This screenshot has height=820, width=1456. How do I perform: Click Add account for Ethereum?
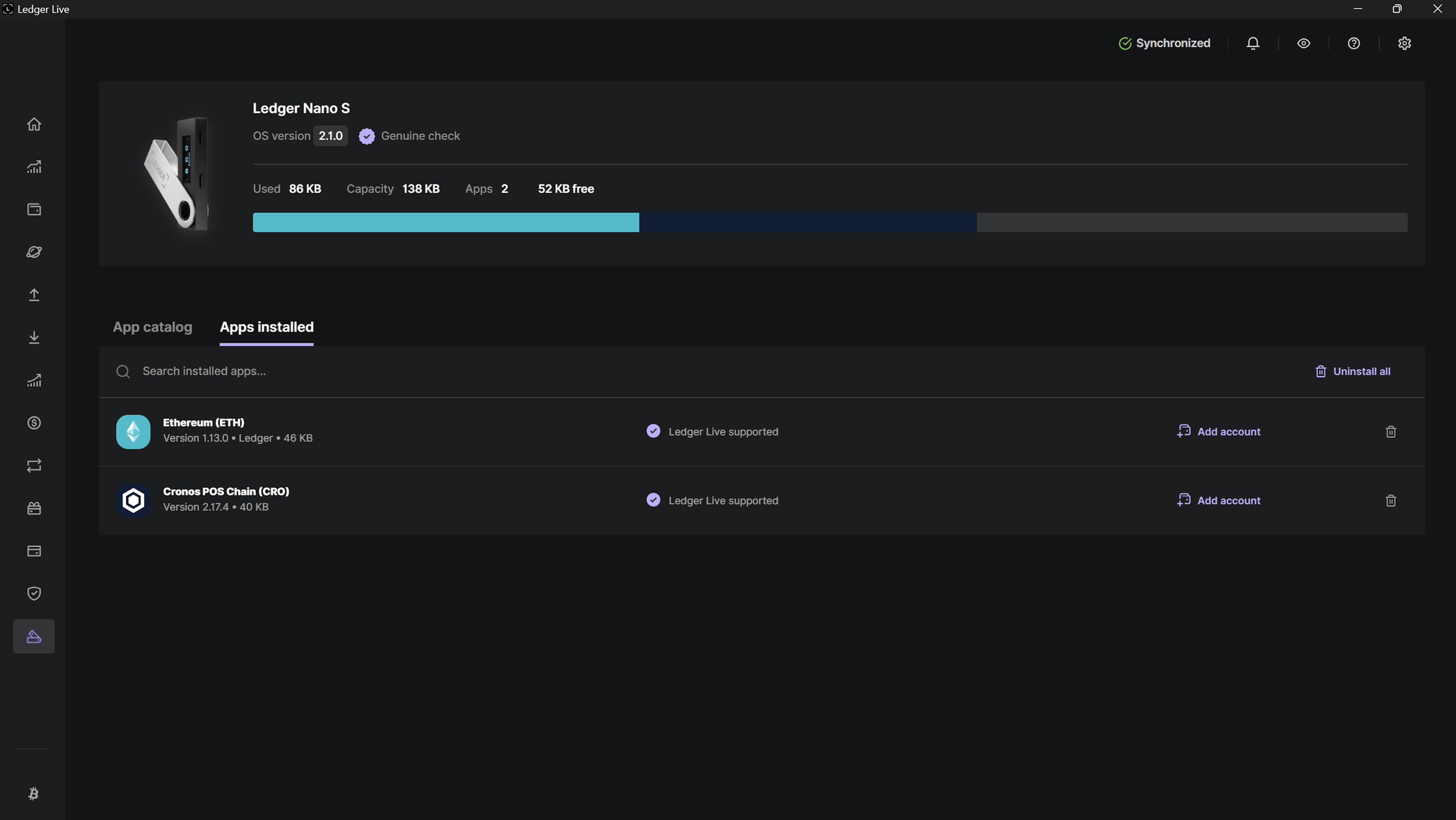[1219, 432]
